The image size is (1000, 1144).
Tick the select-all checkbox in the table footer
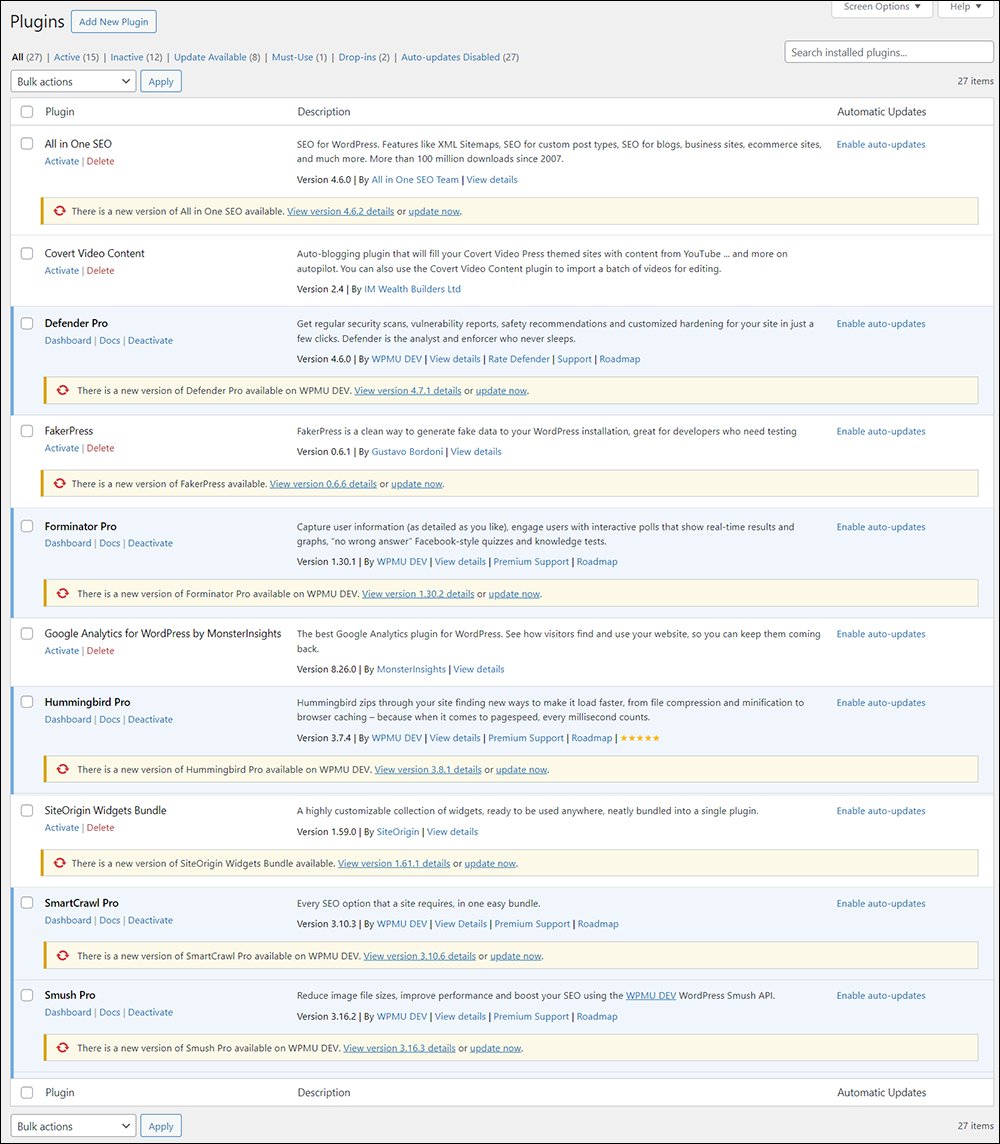click(27, 1092)
